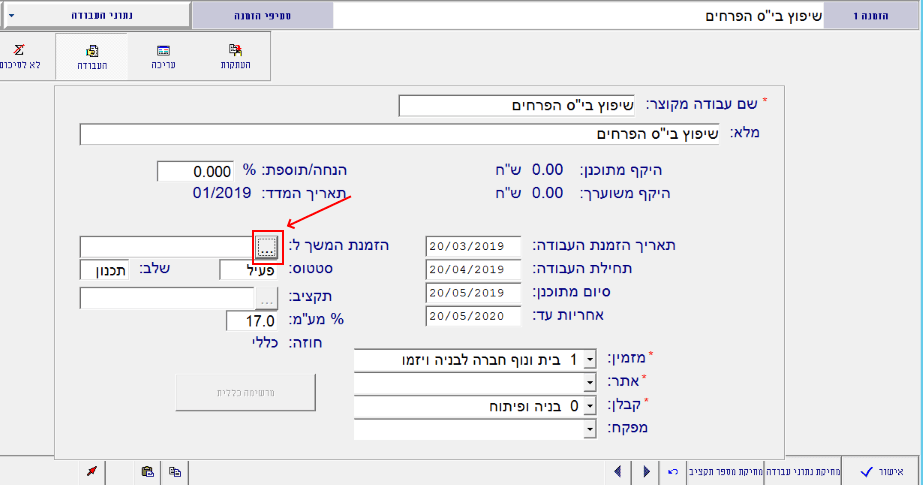Click the עריכה (edit) toolbar icon

[163, 55]
